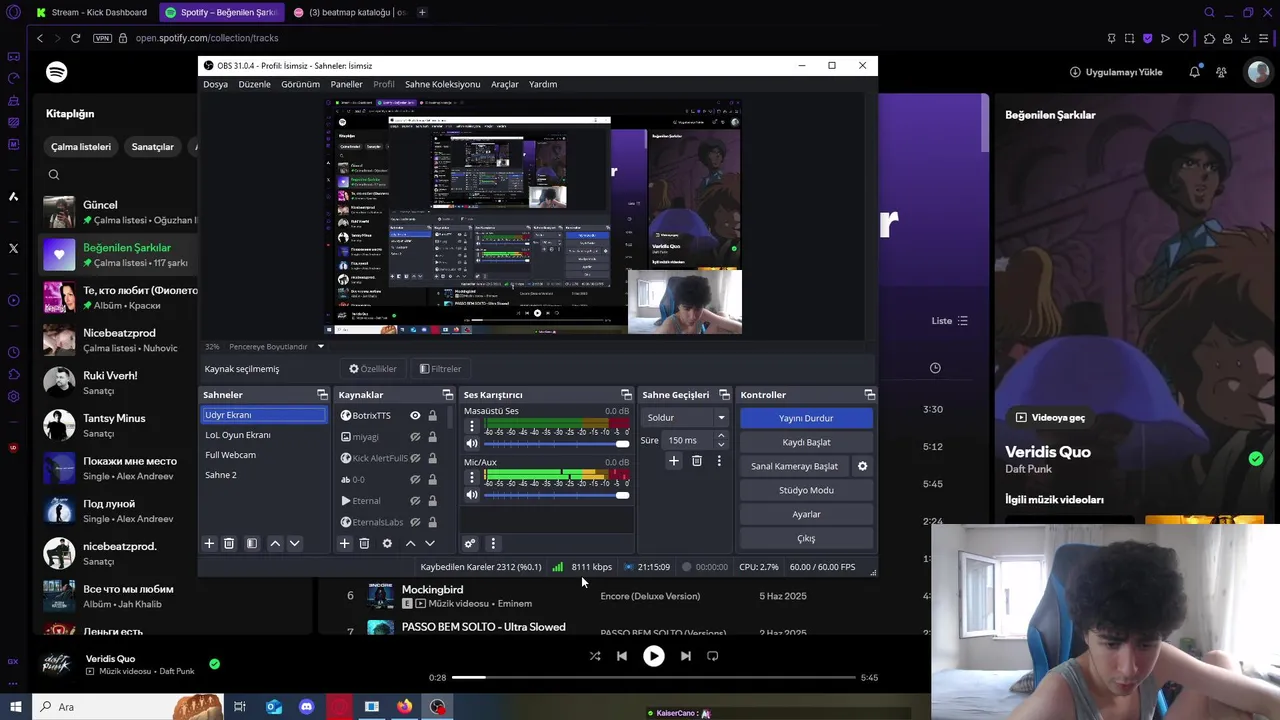Image resolution: width=1280 pixels, height=720 pixels.
Task: Open Masaüstü Ses three-dot options menu
Action: click(x=472, y=427)
